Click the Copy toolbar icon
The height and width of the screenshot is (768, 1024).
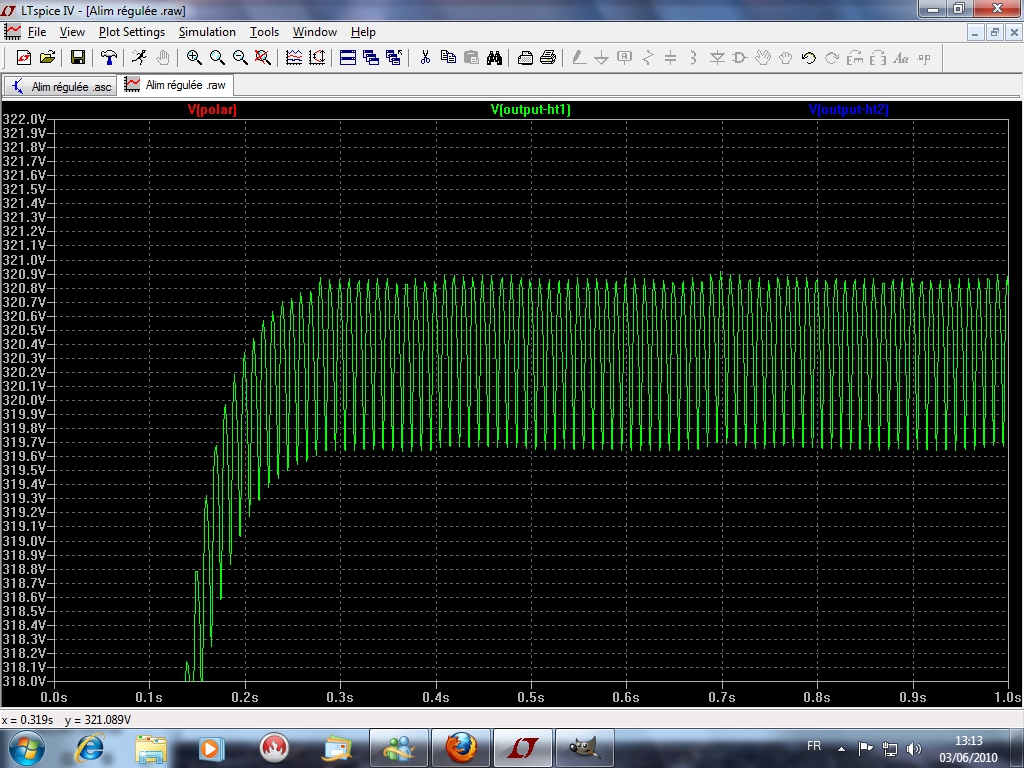(x=448, y=58)
